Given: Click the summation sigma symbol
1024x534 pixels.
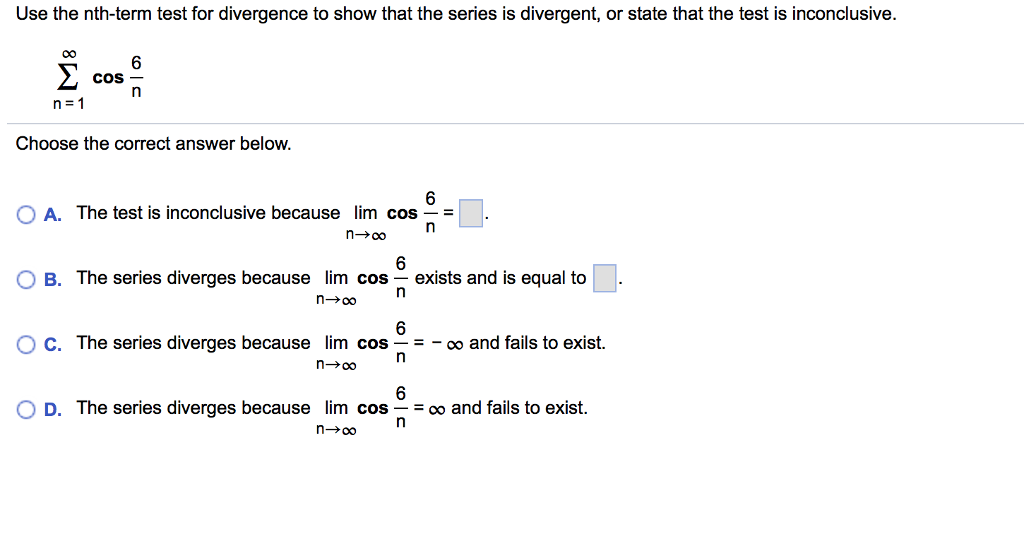Looking at the screenshot, I should click(68, 77).
